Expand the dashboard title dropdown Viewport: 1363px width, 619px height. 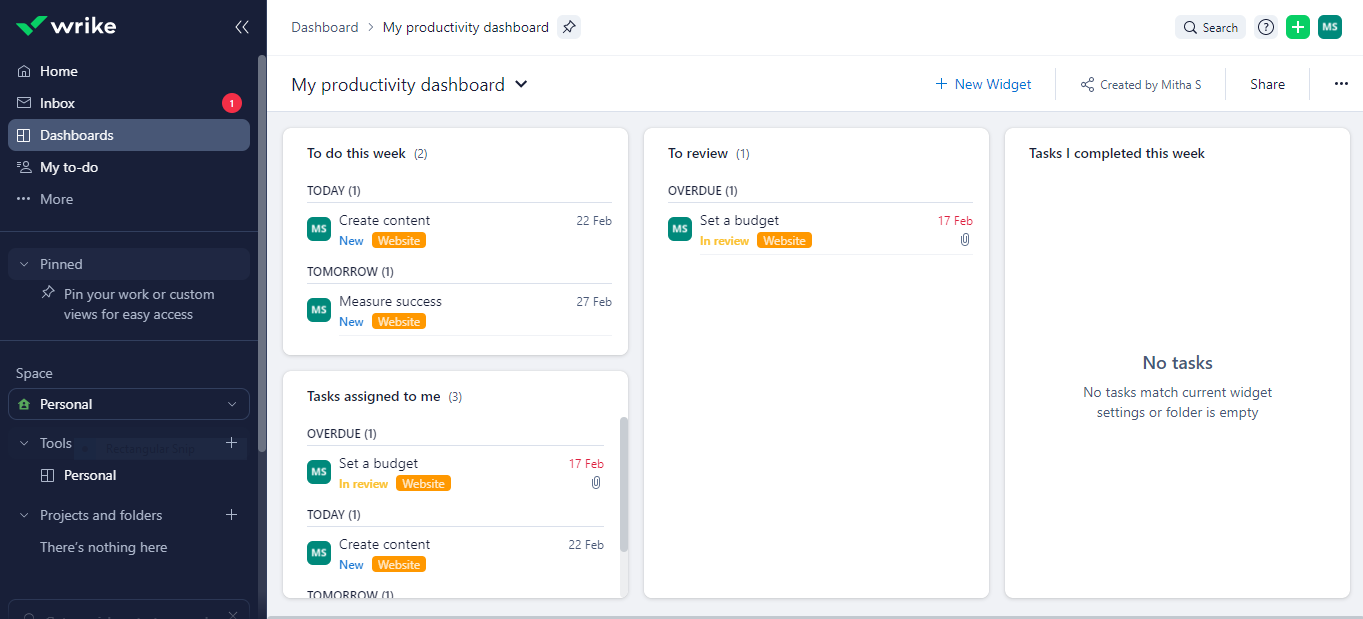click(x=521, y=85)
